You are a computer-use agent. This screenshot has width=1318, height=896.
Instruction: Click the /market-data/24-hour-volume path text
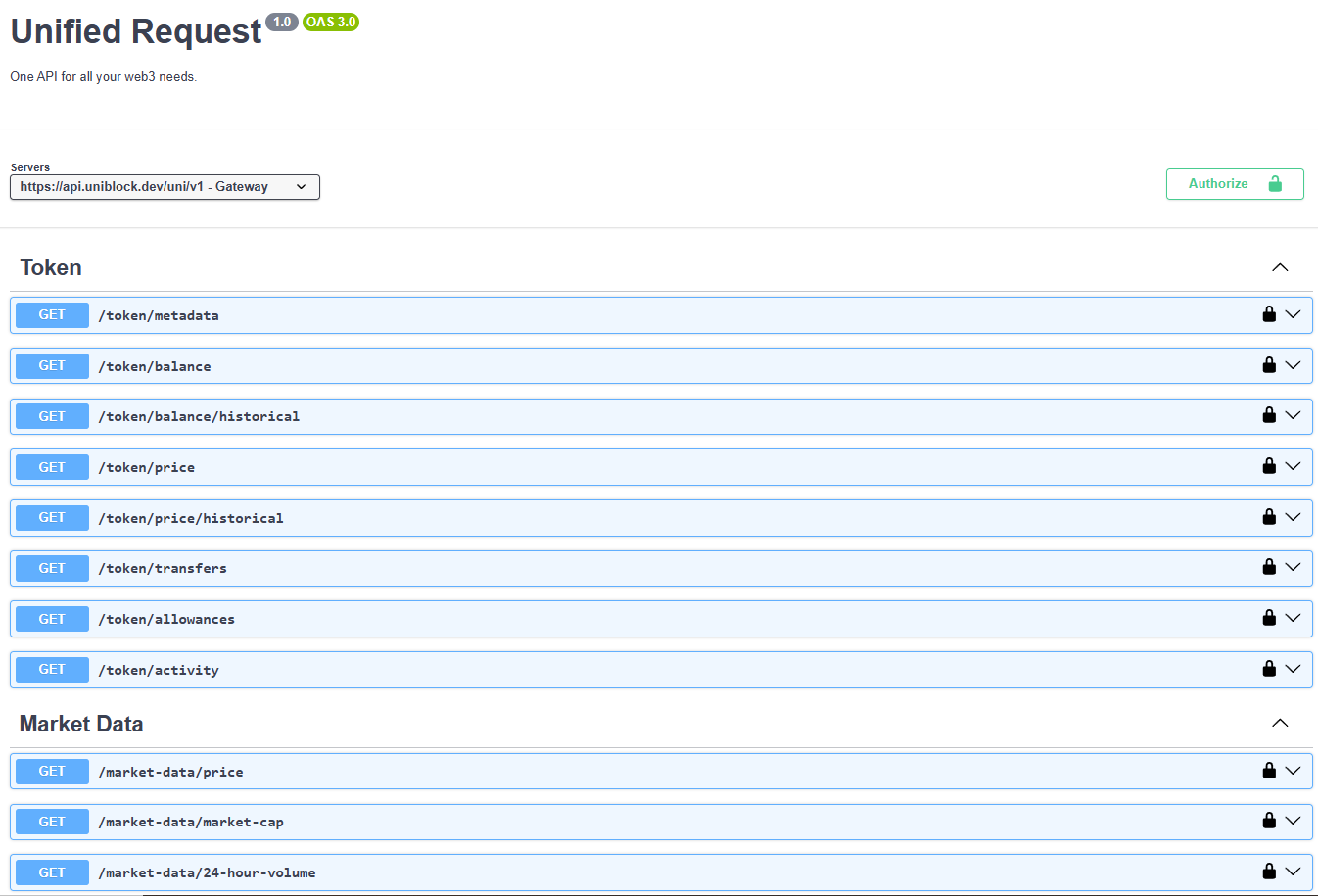(207, 872)
